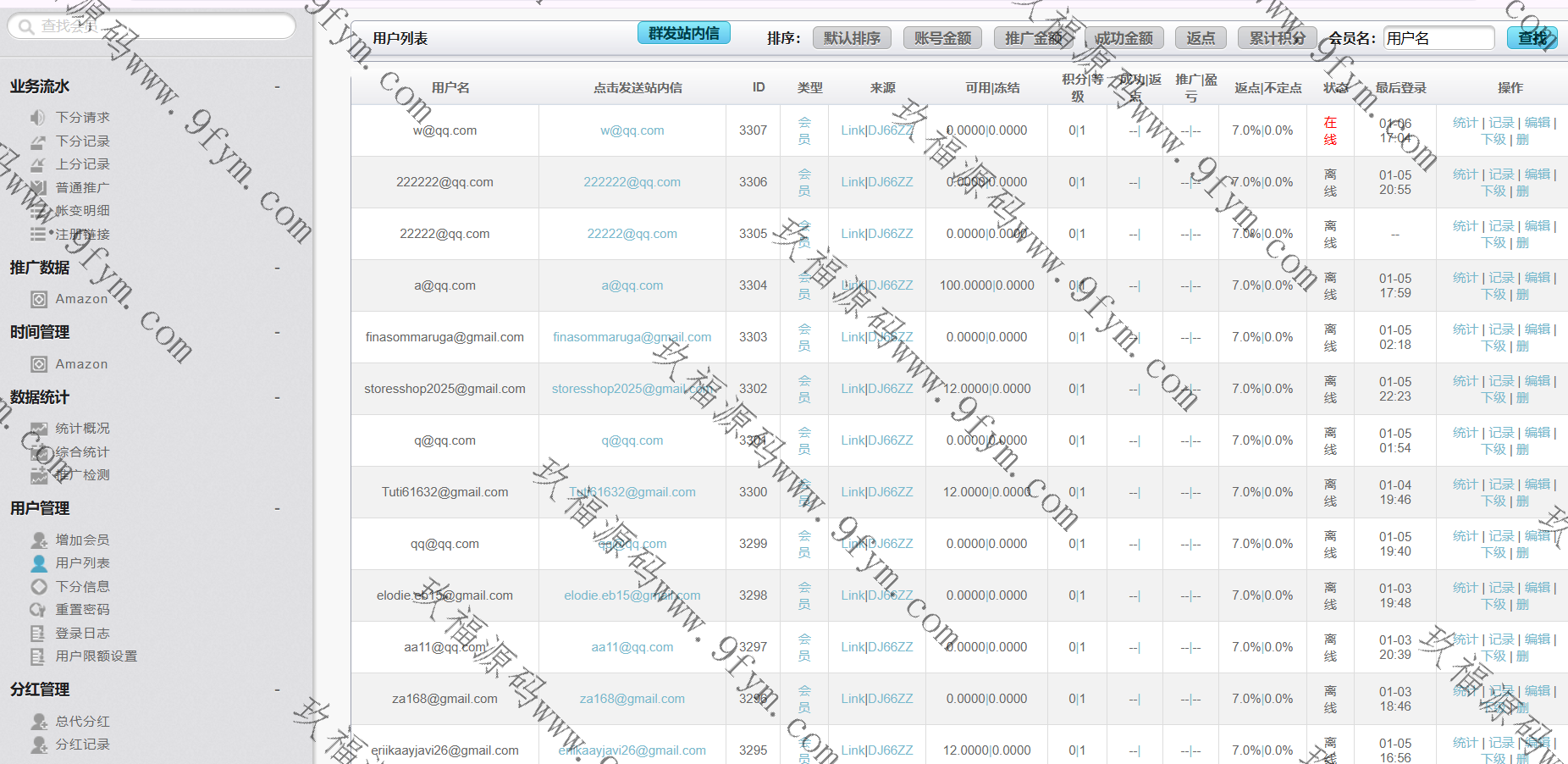The width and height of the screenshot is (1568, 764).
Task: Click the Amazon icon under 时间管理
Action: tap(39, 364)
